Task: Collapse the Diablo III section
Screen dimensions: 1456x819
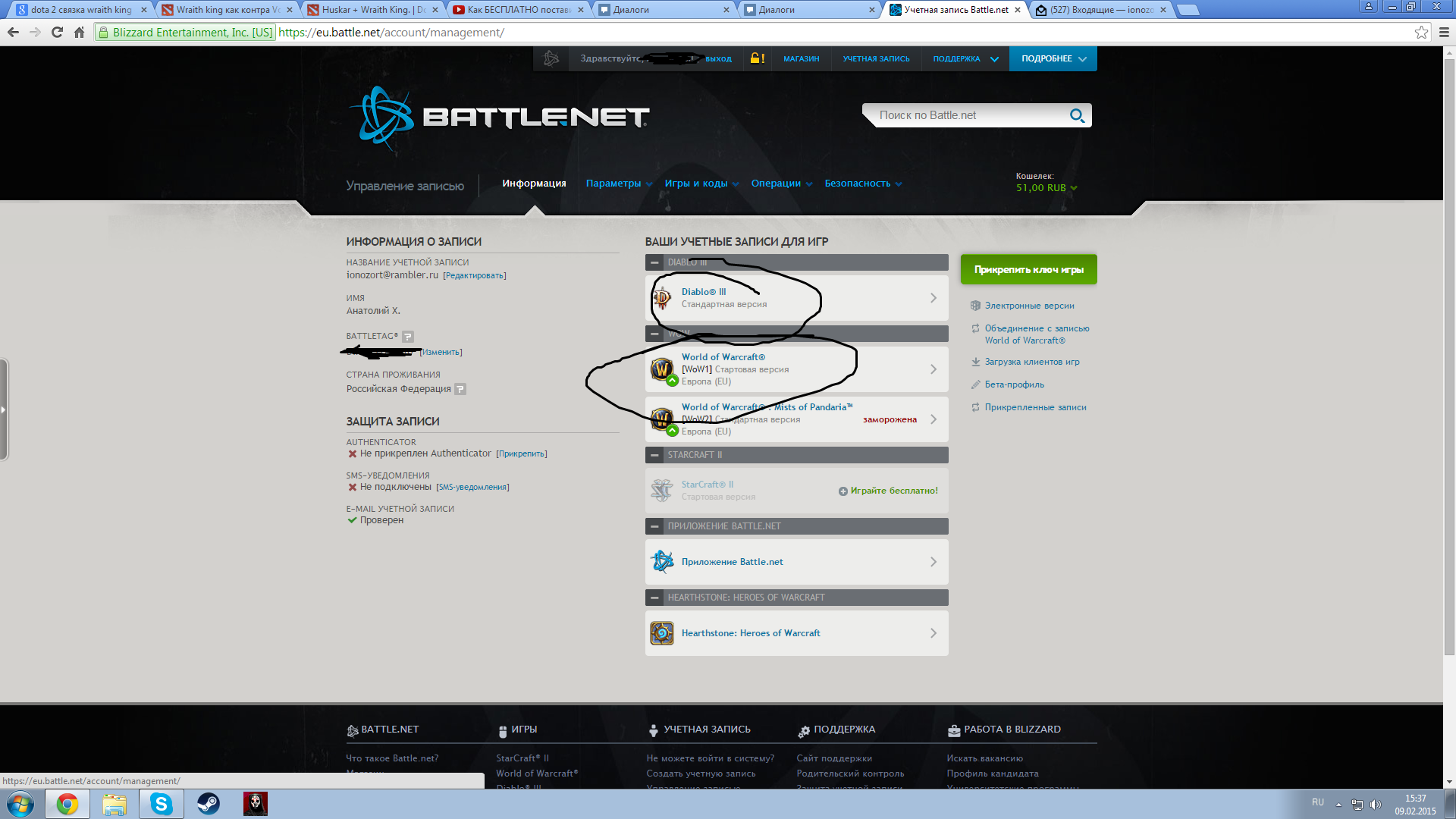Action: [x=654, y=262]
